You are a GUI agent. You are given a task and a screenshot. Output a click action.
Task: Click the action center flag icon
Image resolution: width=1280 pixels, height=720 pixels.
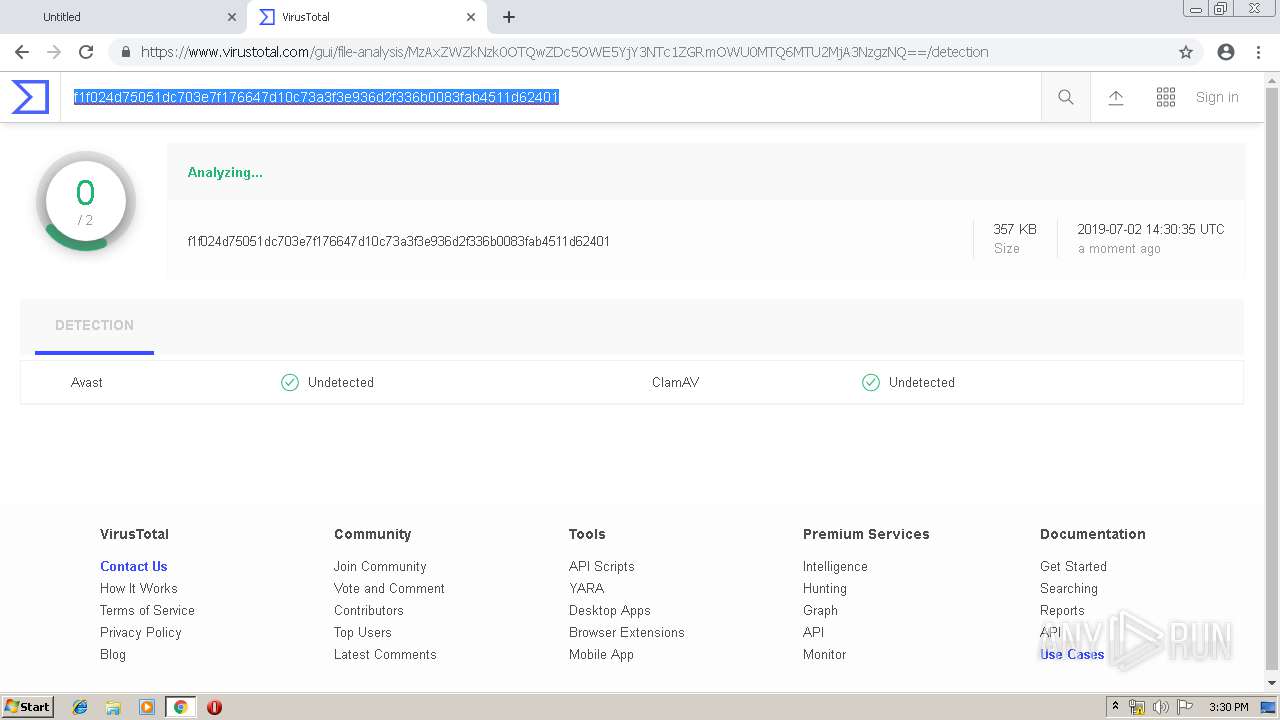coord(1185,707)
